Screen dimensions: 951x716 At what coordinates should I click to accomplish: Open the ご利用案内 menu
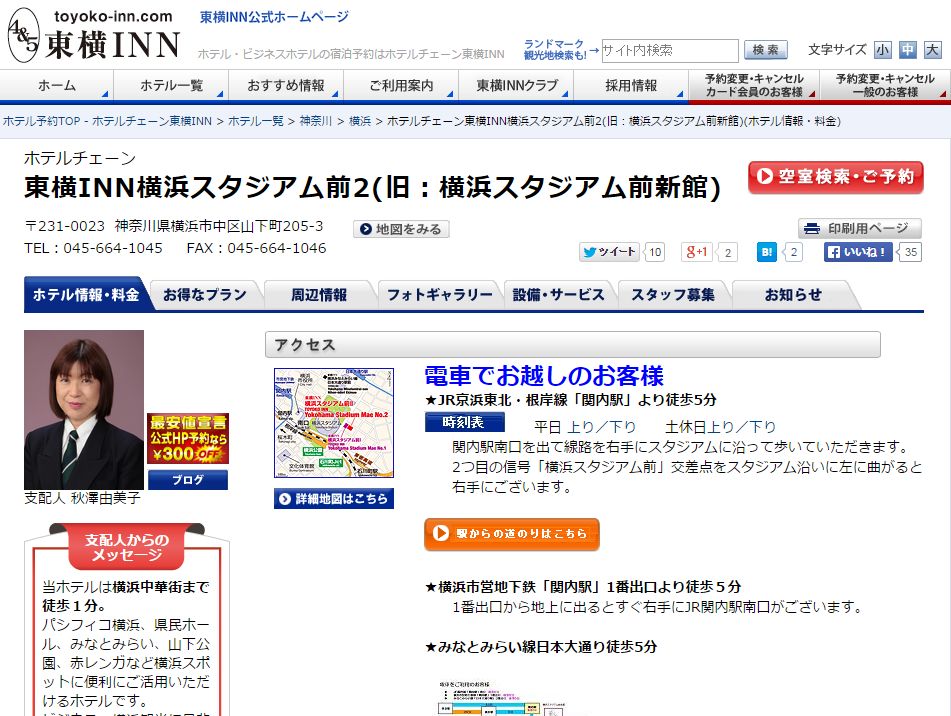tap(402, 85)
